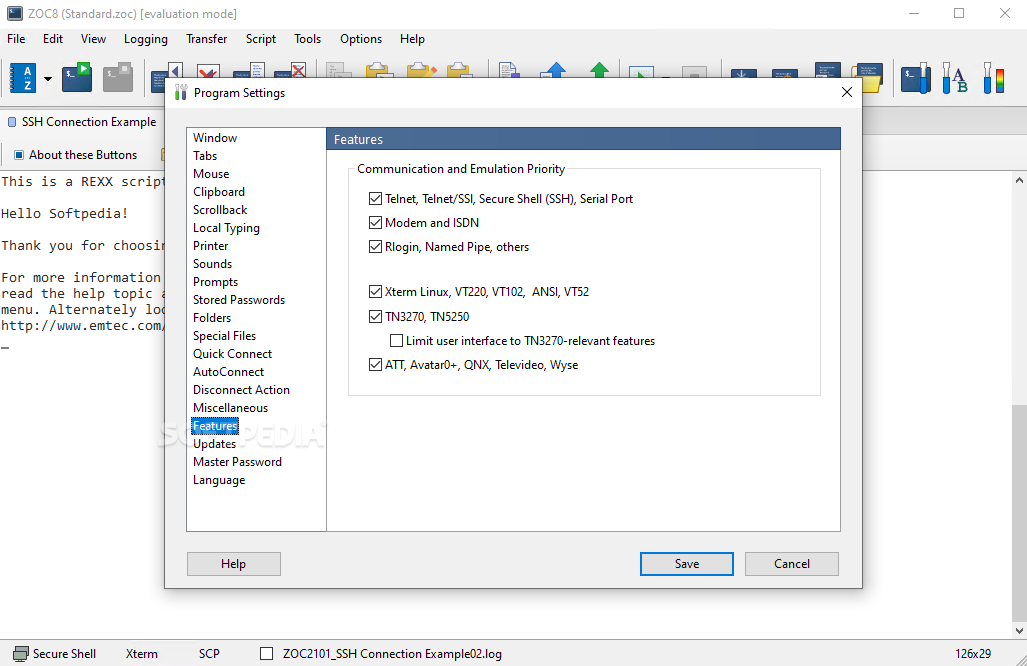The height and width of the screenshot is (666, 1027).
Task: Uncheck Rlogin, Named Pipe, others
Action: 375,247
